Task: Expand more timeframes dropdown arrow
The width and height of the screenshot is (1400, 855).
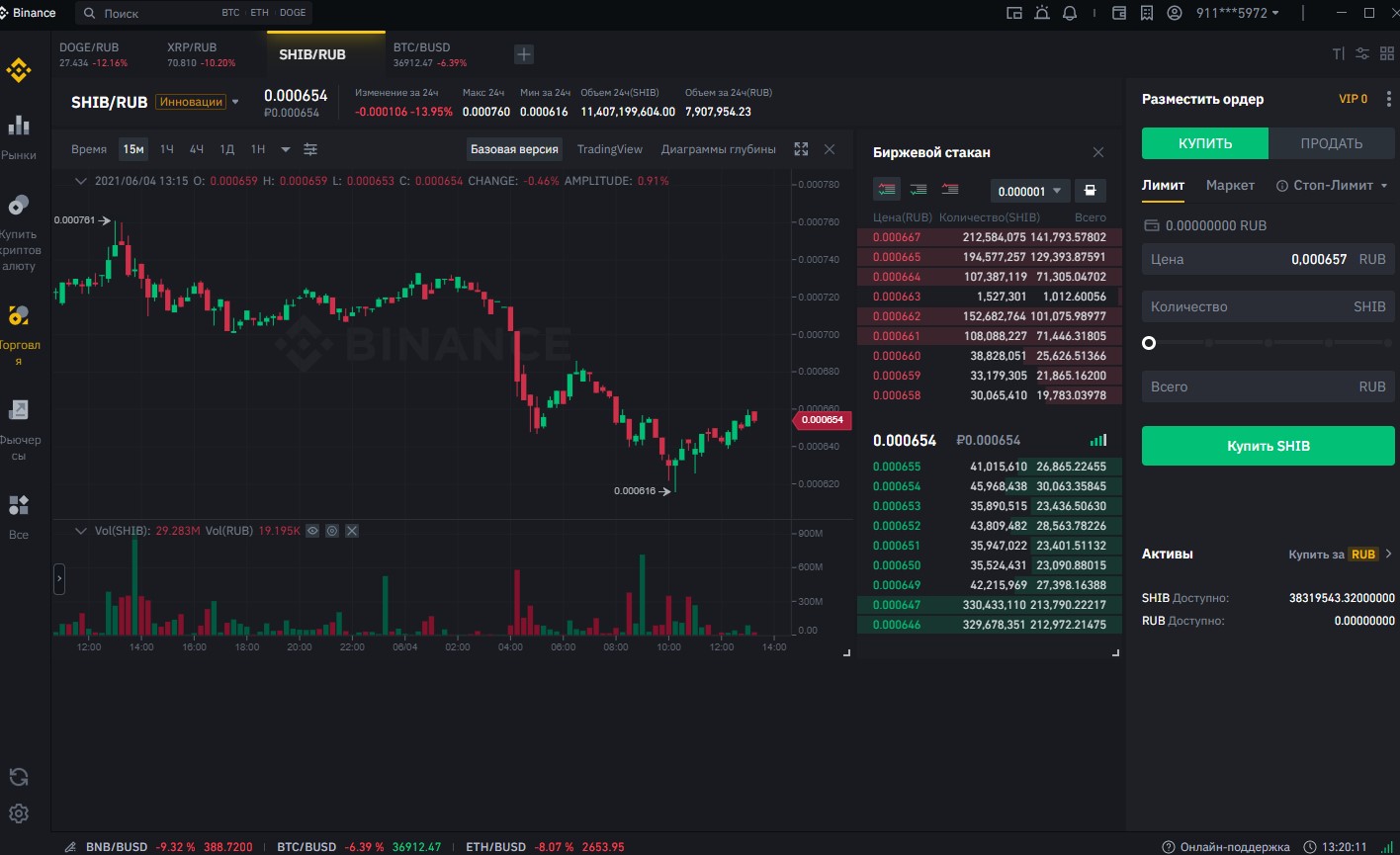Action: (286, 149)
